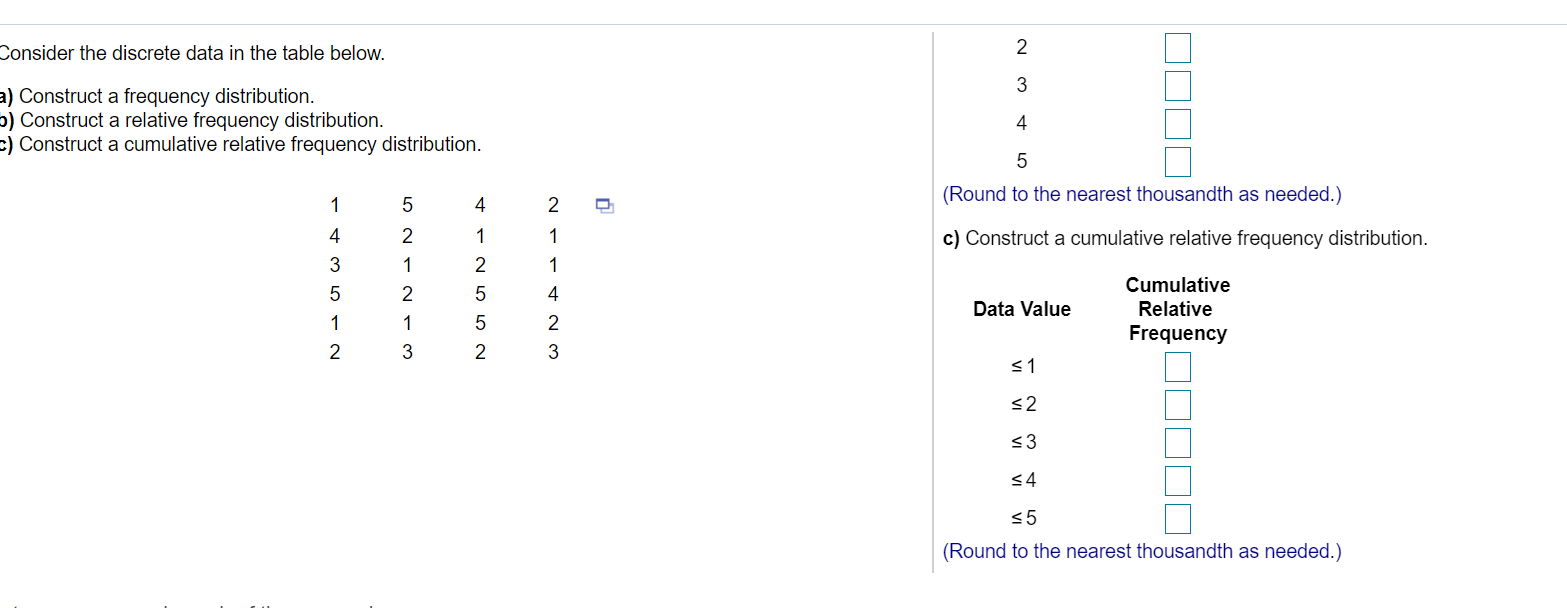Click the relative frequency box for data value 2
This screenshot has width=1567, height=608.
tap(1177, 47)
